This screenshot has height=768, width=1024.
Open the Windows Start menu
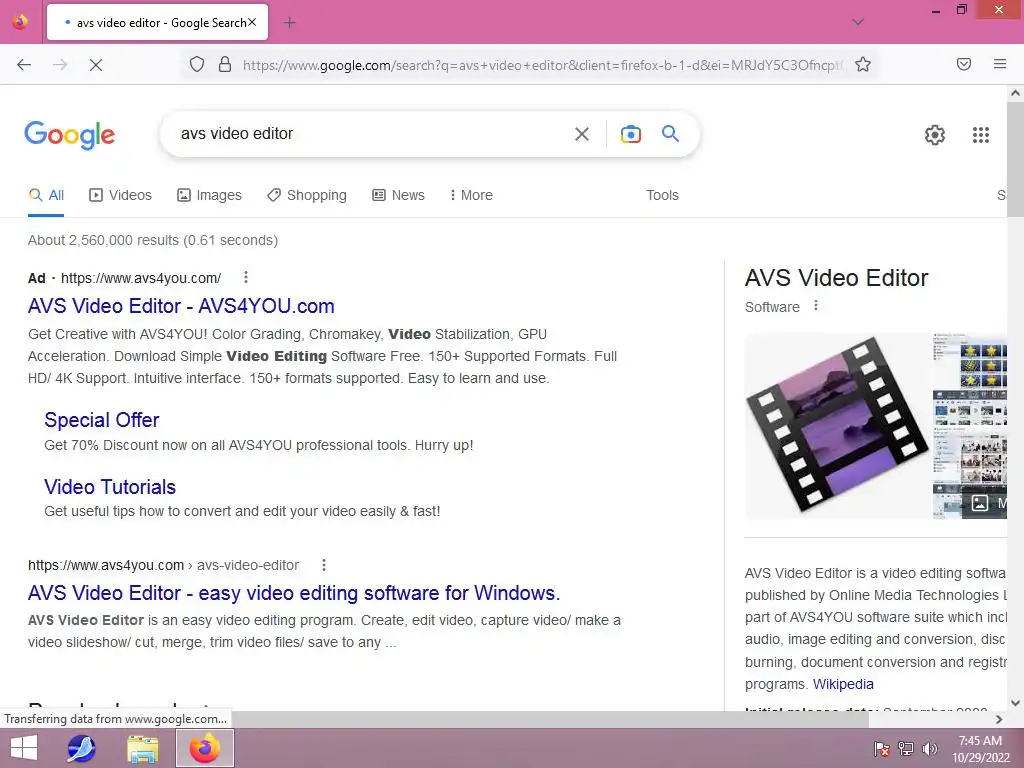(24, 748)
